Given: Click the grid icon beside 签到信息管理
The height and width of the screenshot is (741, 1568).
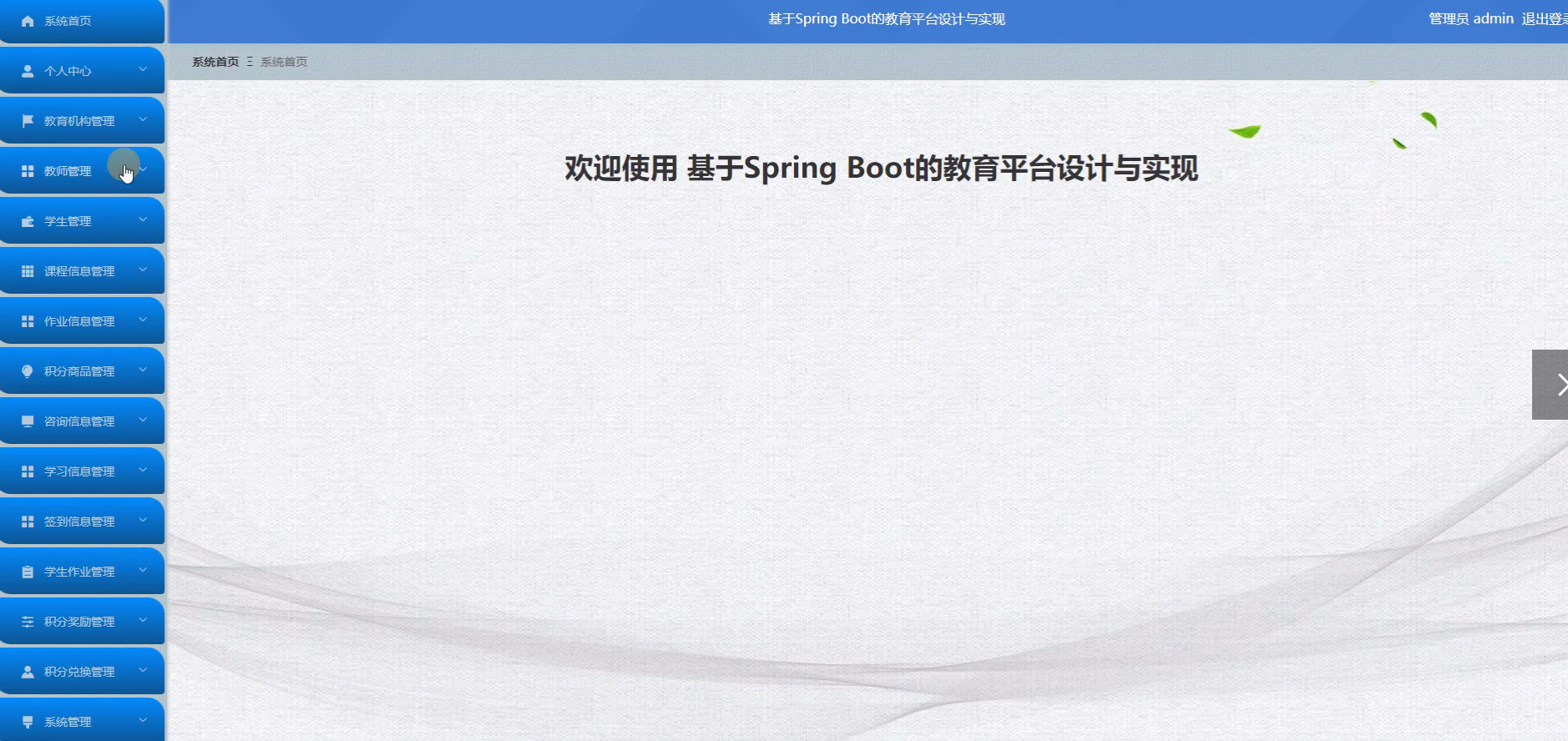Looking at the screenshot, I should click(x=28, y=522).
